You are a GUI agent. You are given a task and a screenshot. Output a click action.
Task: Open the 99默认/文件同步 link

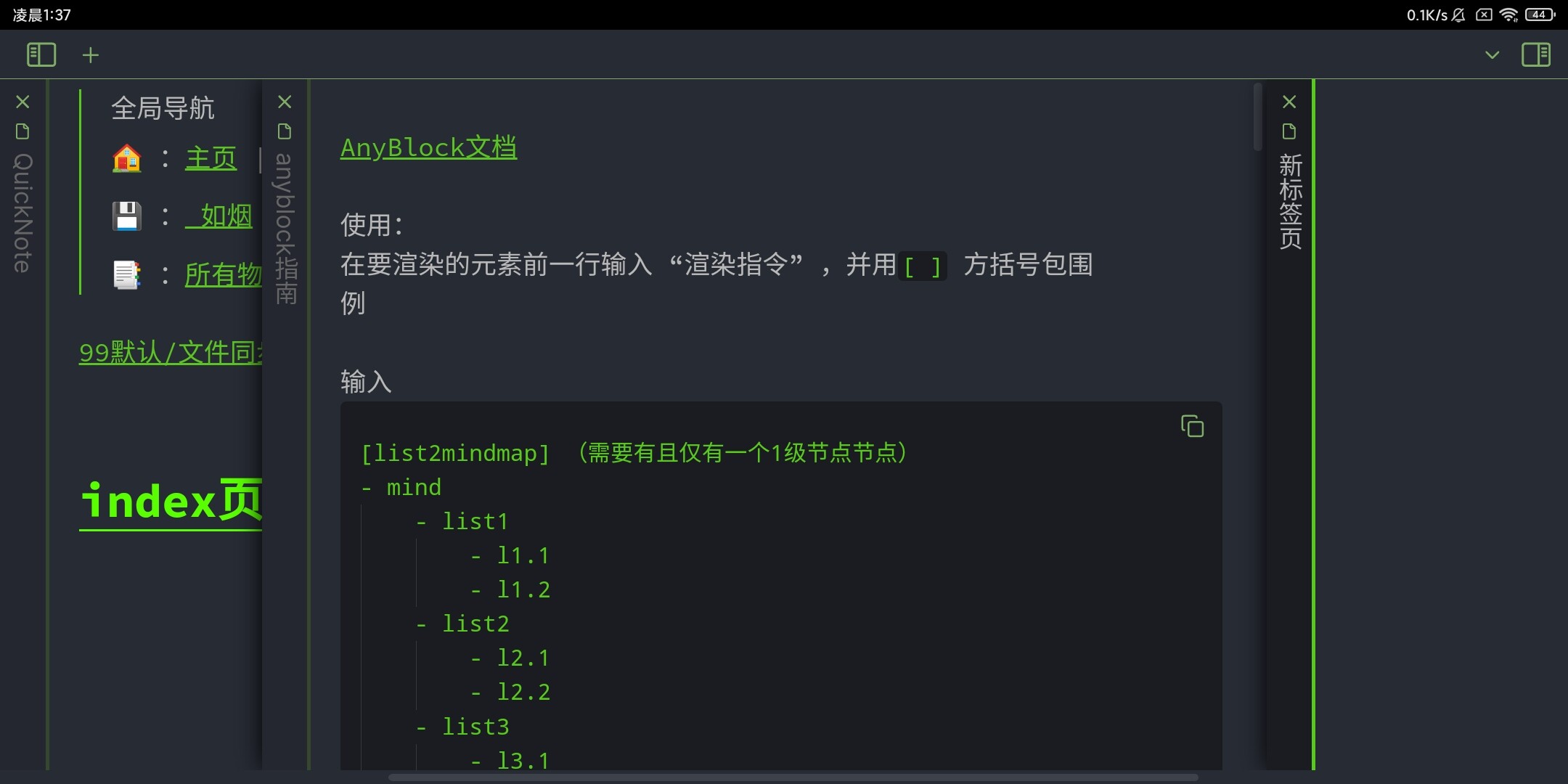pos(171,352)
